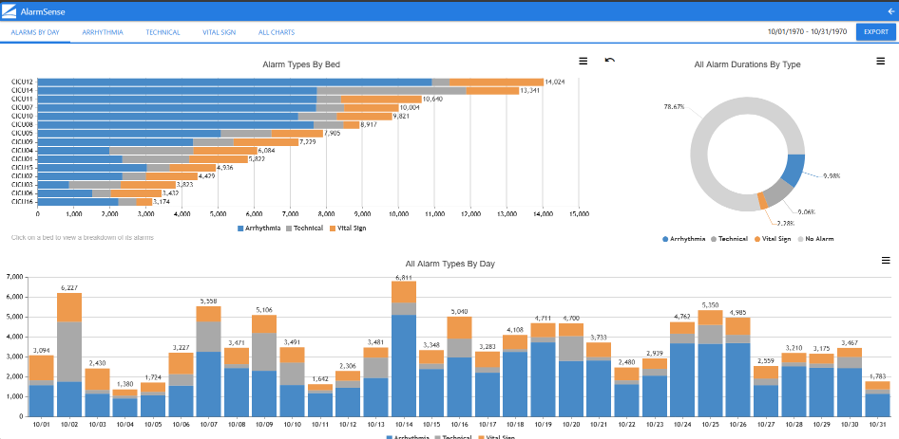899x439 pixels.
Task: Open Alarm Types By Bed chart menu
Action: 583,61
